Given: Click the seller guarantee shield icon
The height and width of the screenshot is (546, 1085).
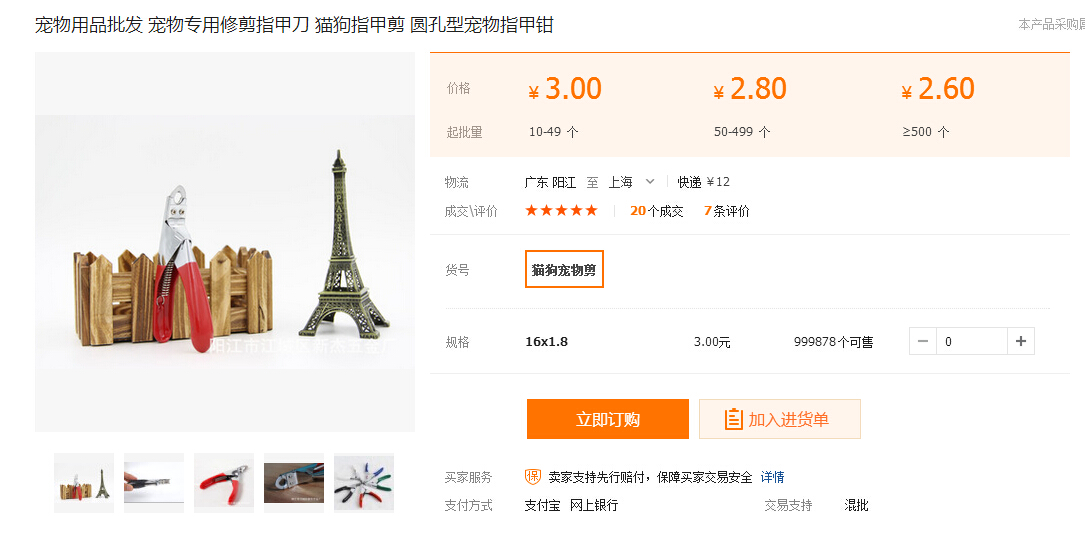Looking at the screenshot, I should point(533,477).
